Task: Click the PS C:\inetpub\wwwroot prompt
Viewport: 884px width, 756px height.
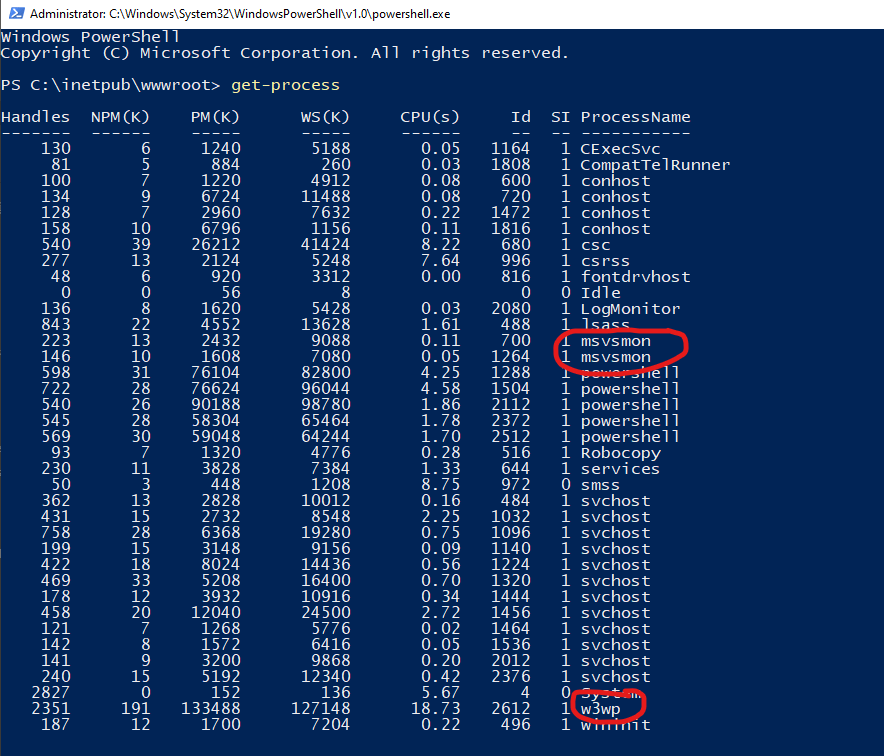Action: tap(111, 85)
